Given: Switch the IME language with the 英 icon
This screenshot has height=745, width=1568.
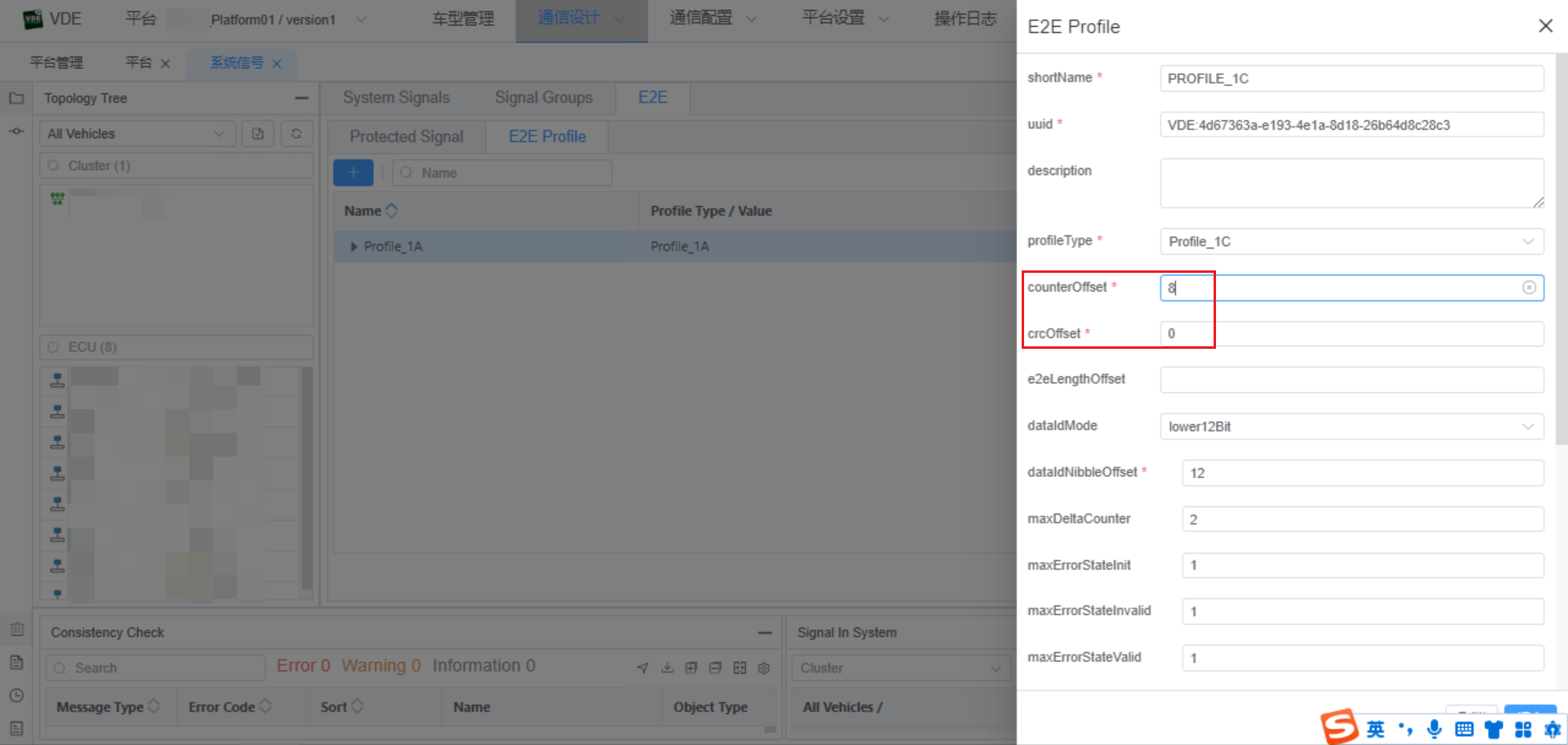Looking at the screenshot, I should tap(1376, 729).
